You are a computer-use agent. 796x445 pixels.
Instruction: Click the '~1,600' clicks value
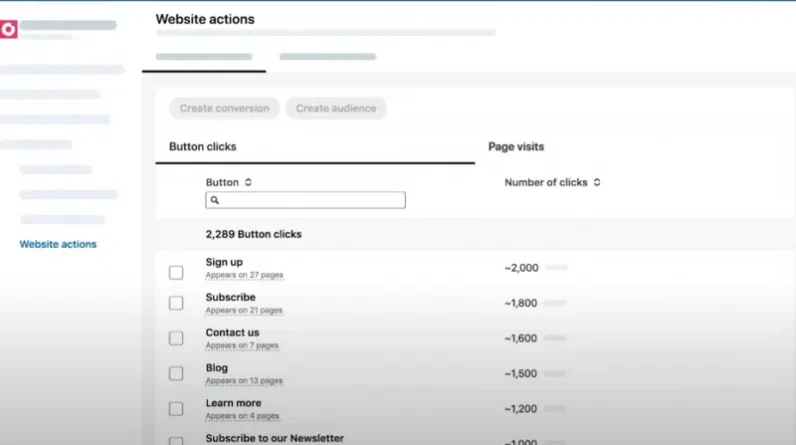tap(521, 338)
